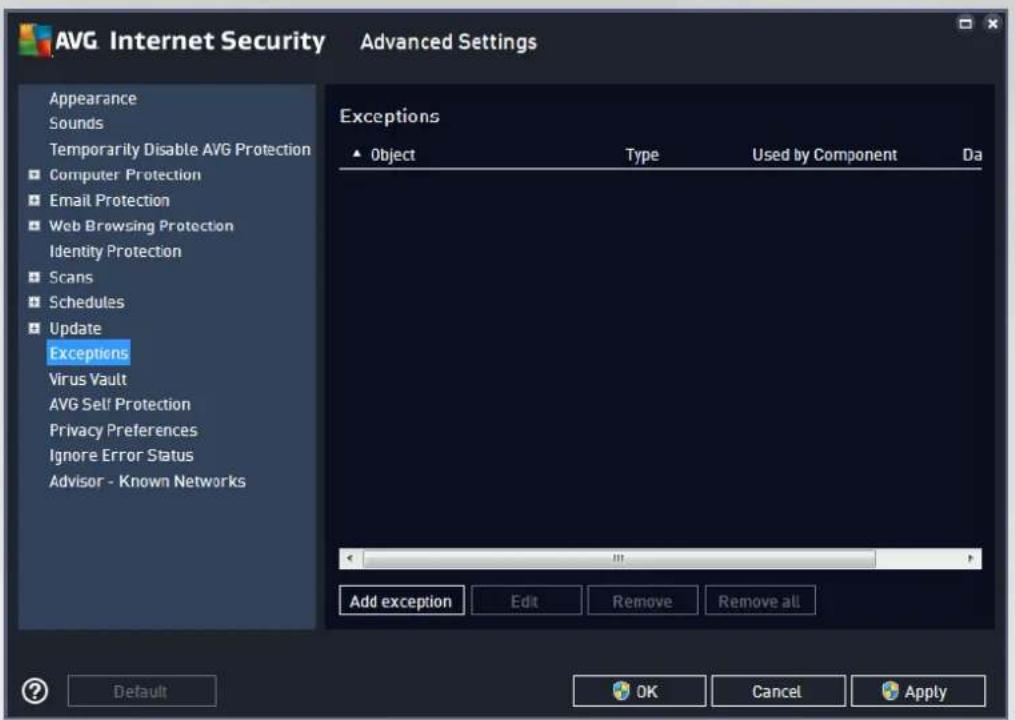Click the Add exception button
Screen dimensions: 1015x720
click(401, 601)
